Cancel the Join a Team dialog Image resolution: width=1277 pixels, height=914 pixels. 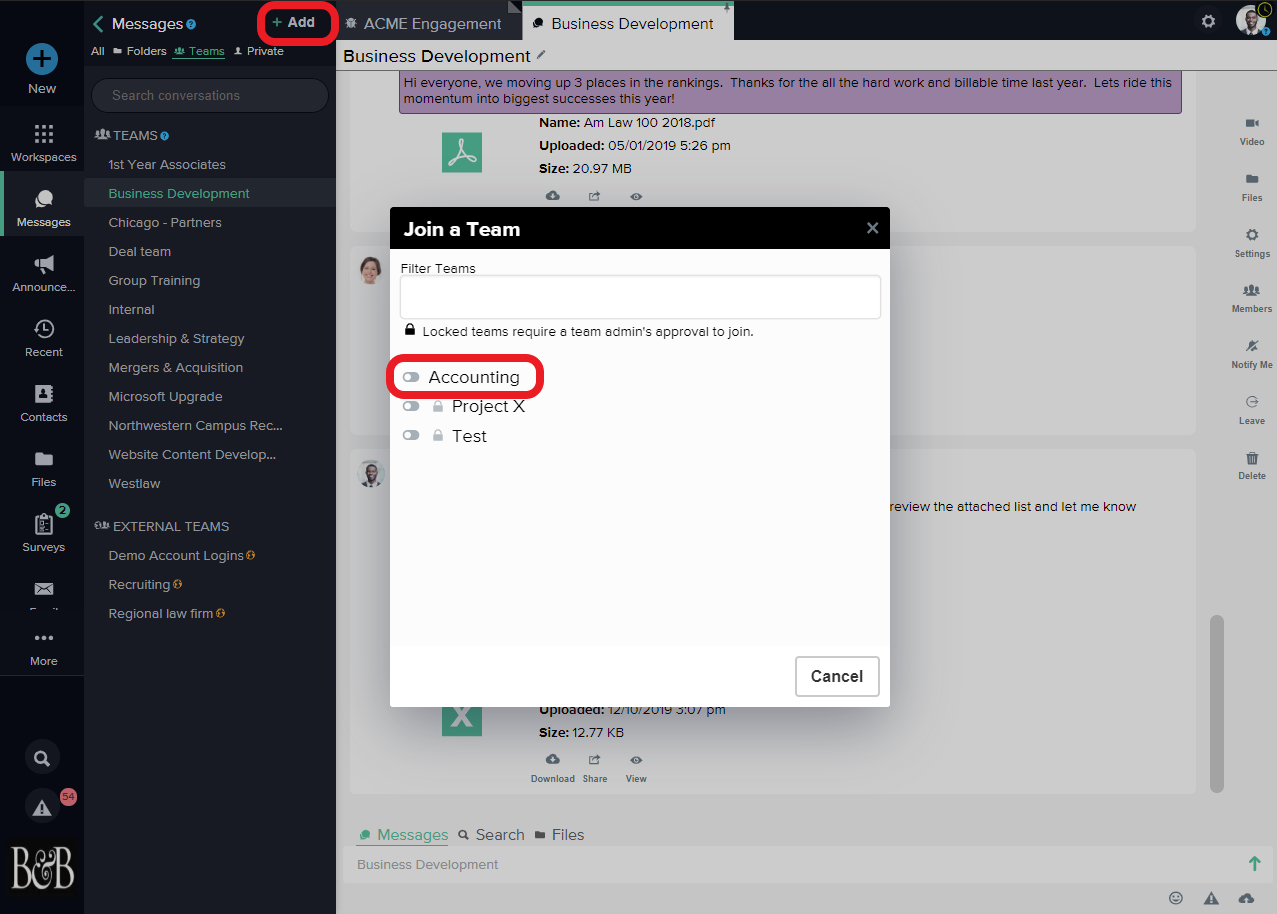pyautogui.click(x=837, y=676)
